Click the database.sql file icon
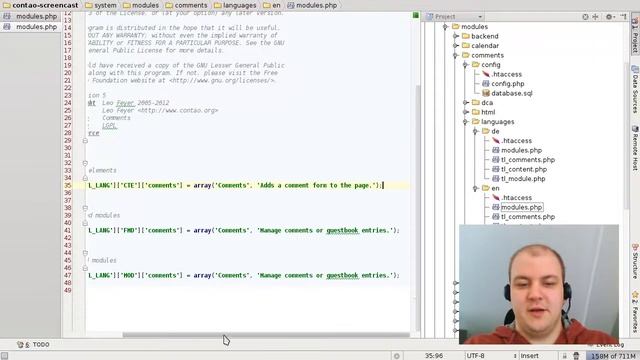The image size is (640, 360). tap(486, 93)
